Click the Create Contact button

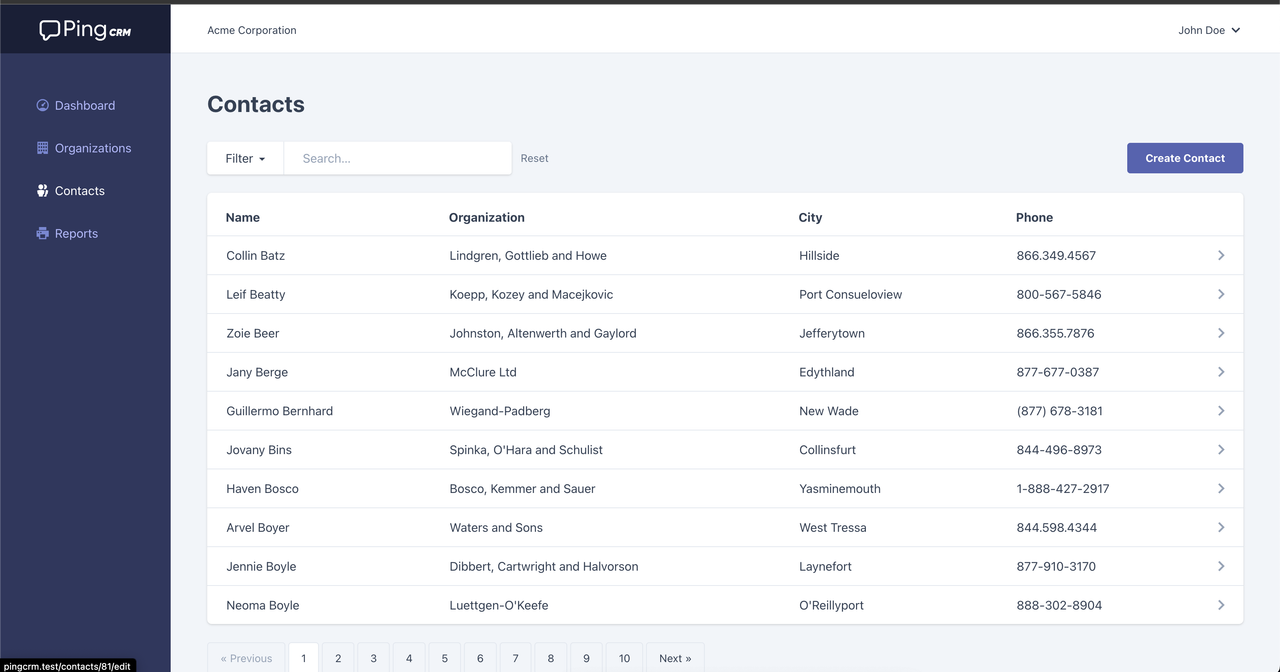[x=1185, y=158]
